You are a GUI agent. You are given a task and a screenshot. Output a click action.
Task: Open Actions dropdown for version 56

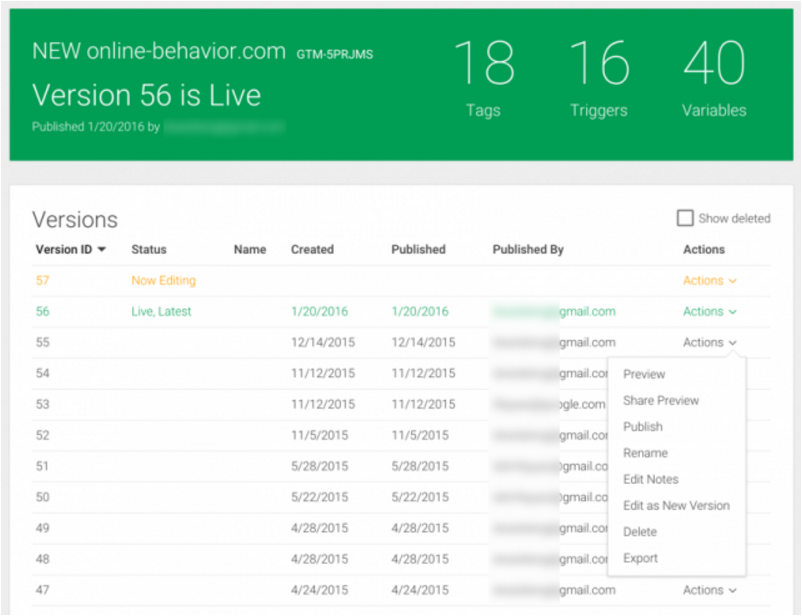point(710,312)
